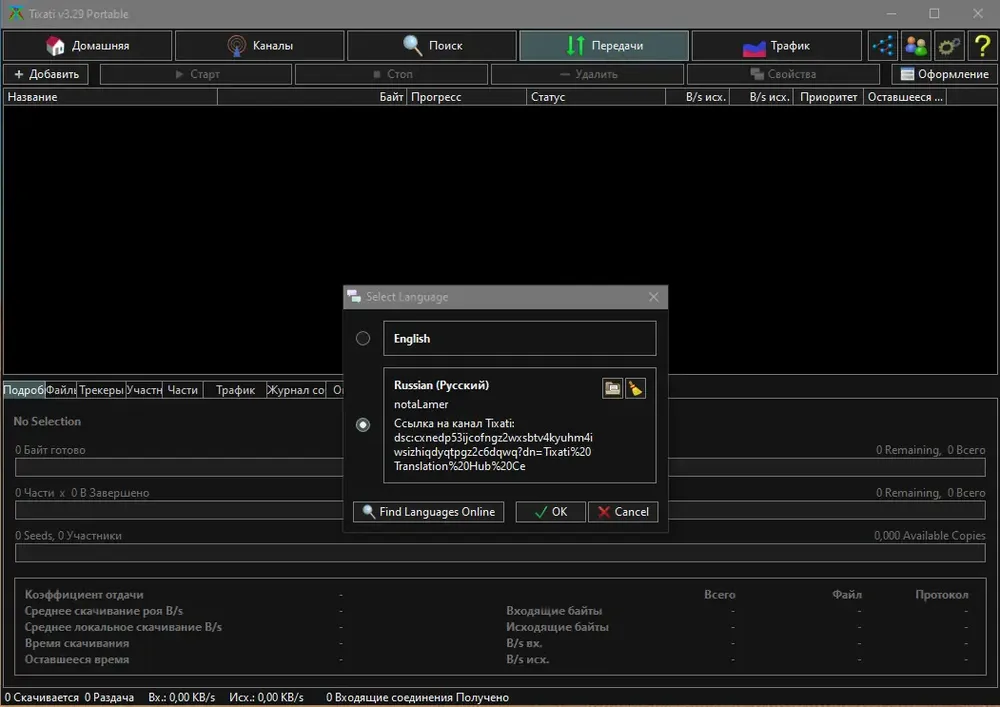Click the broom icon in Russian entry
Viewport: 1000px width, 707px height.
point(635,388)
